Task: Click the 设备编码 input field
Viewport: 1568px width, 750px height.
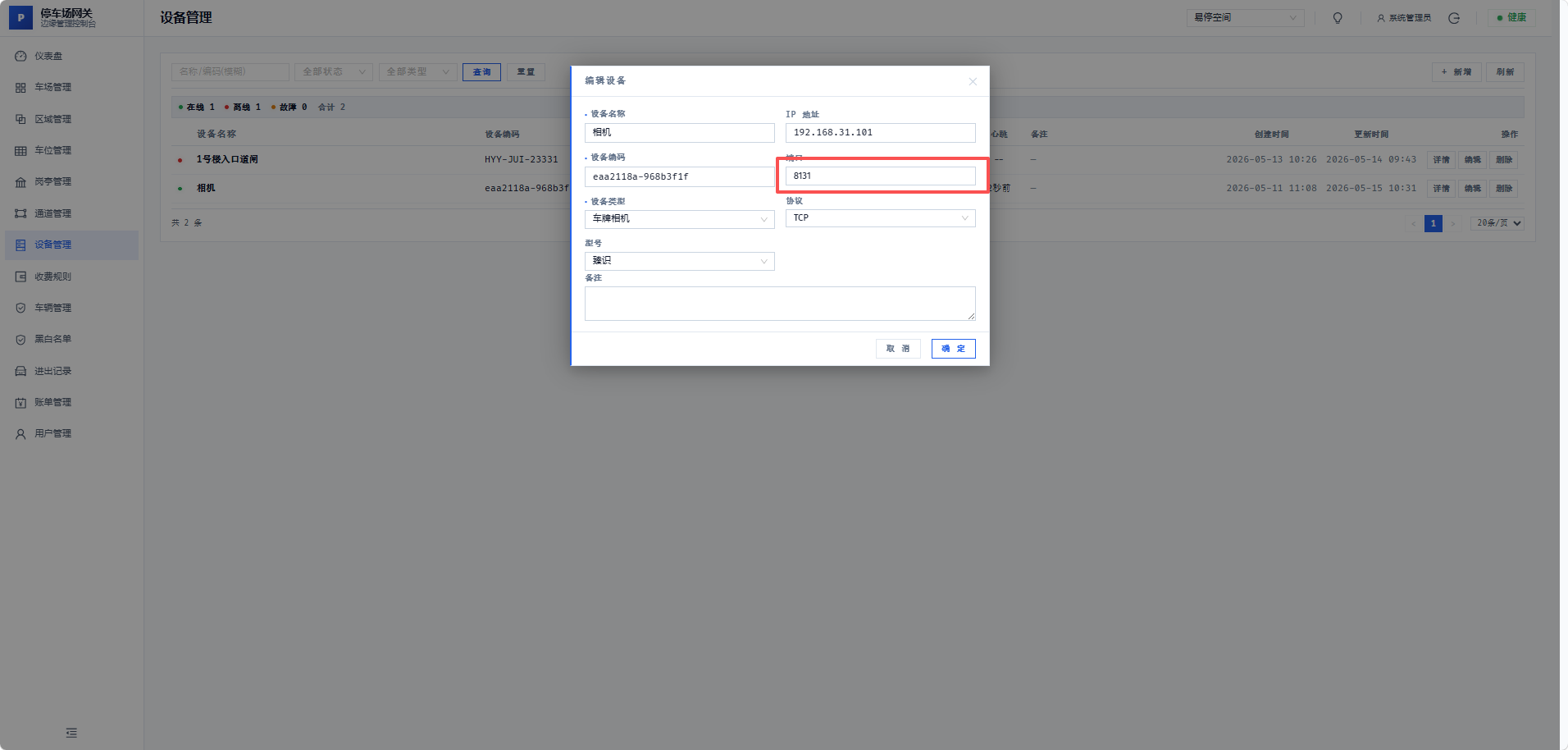Action: [679, 176]
